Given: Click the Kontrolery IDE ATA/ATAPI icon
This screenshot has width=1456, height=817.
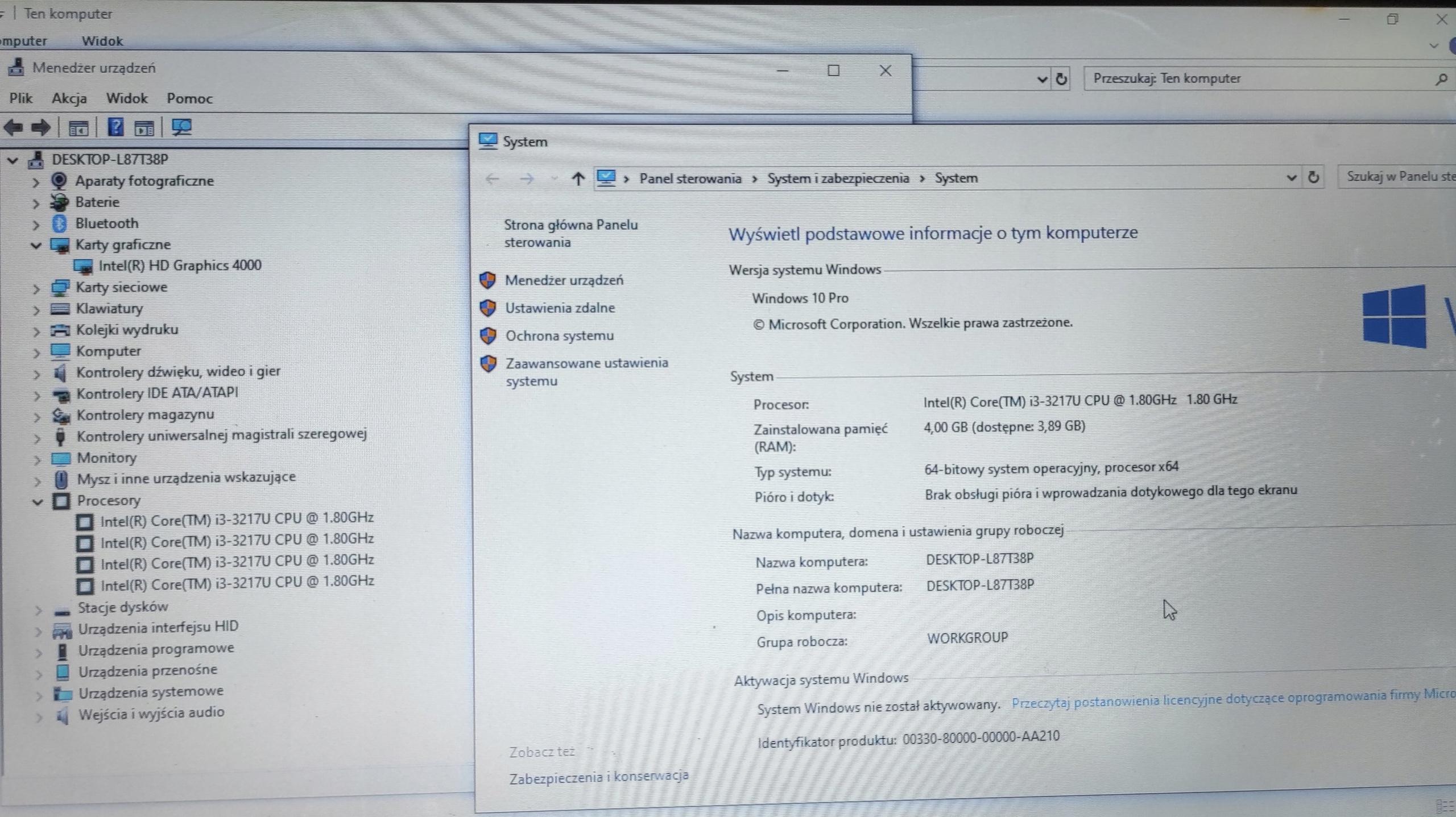Looking at the screenshot, I should click(x=61, y=394).
